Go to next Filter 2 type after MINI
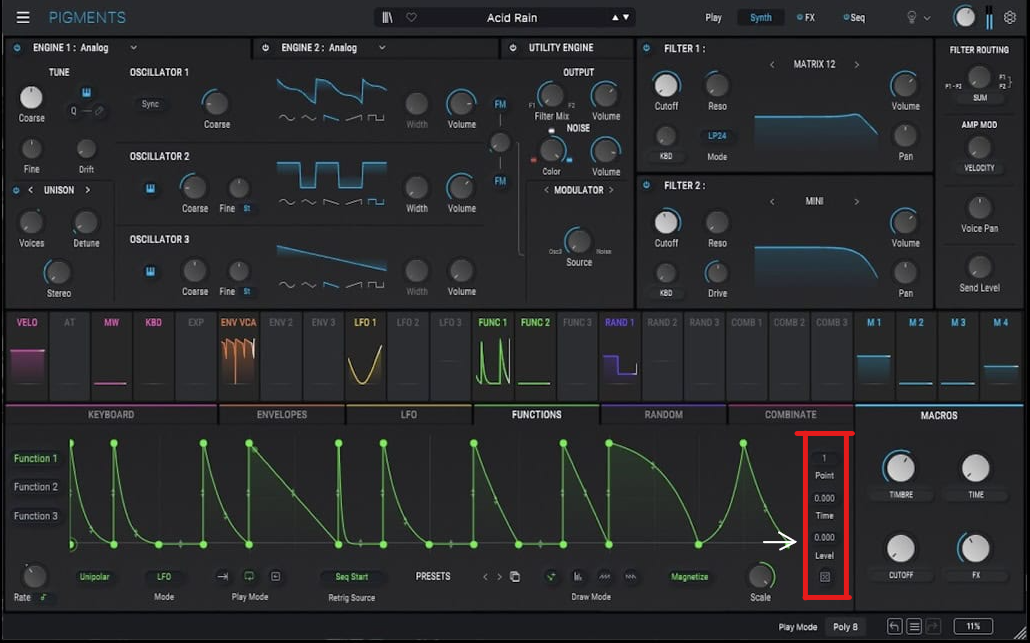Screen dimensions: 1030x643 857,202
